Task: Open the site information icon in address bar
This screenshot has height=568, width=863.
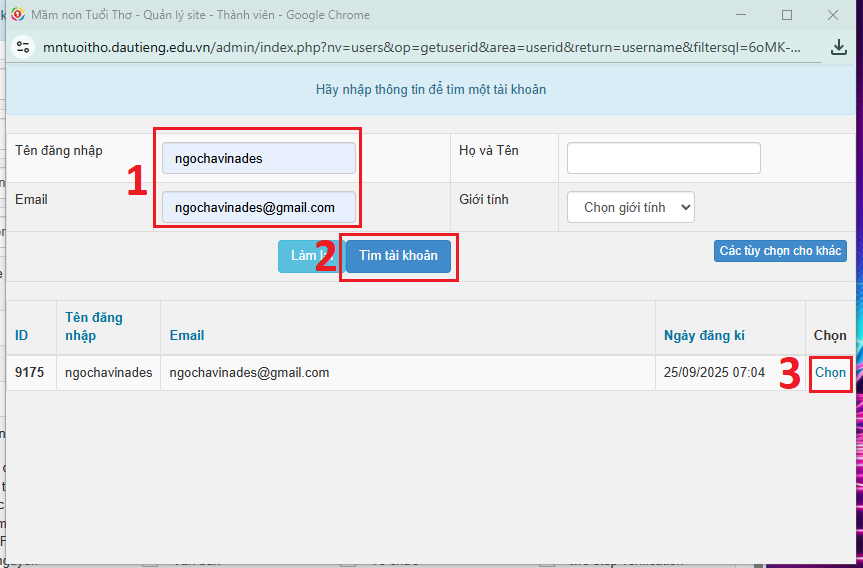Action: click(24, 47)
